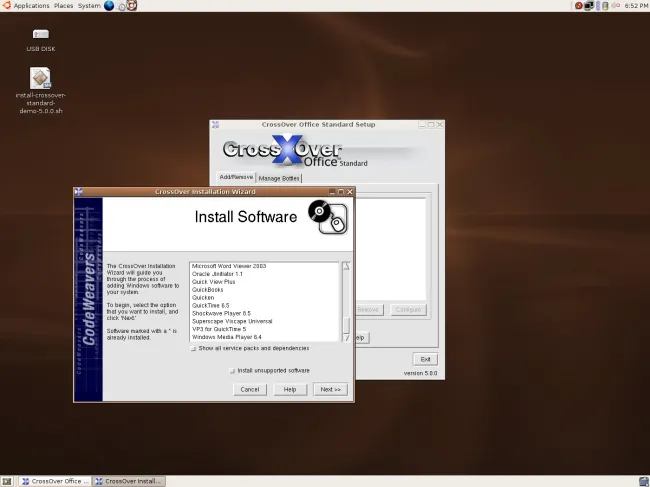Image resolution: width=650 pixels, height=487 pixels.
Task: Open the USB DISK desktop icon
Action: [x=40, y=36]
